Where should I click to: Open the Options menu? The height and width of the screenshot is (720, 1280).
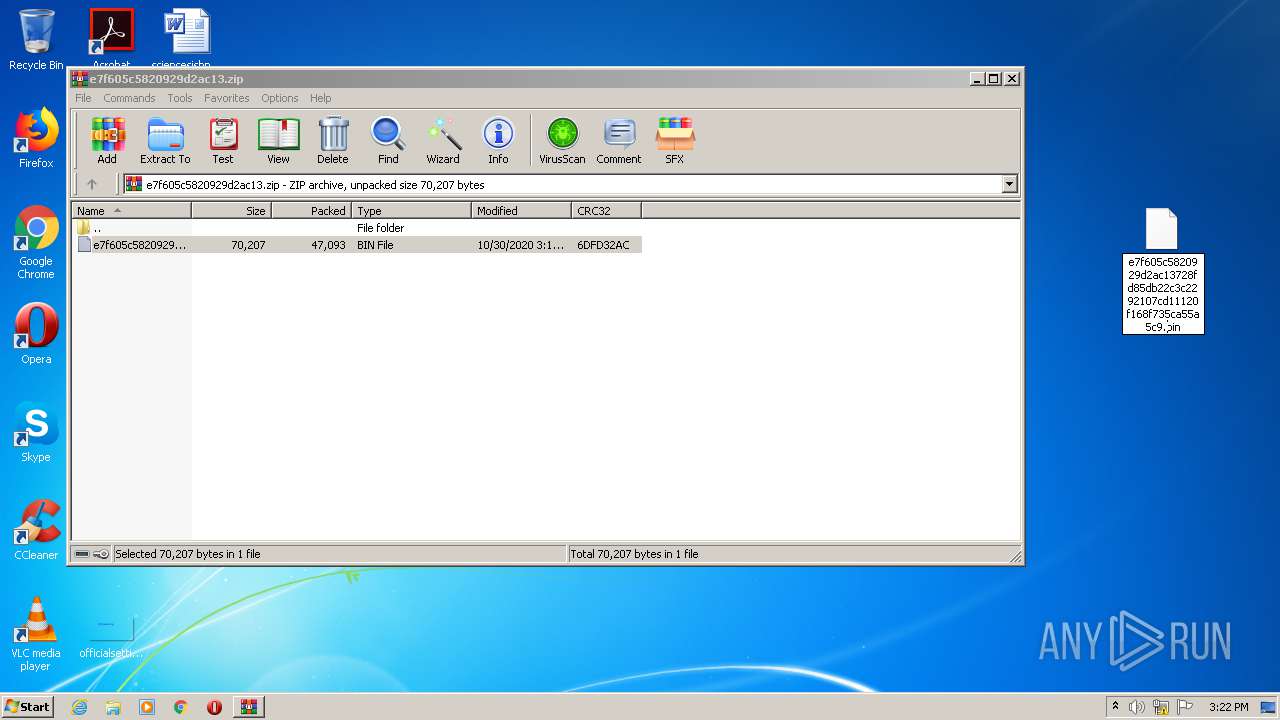pyautogui.click(x=280, y=98)
